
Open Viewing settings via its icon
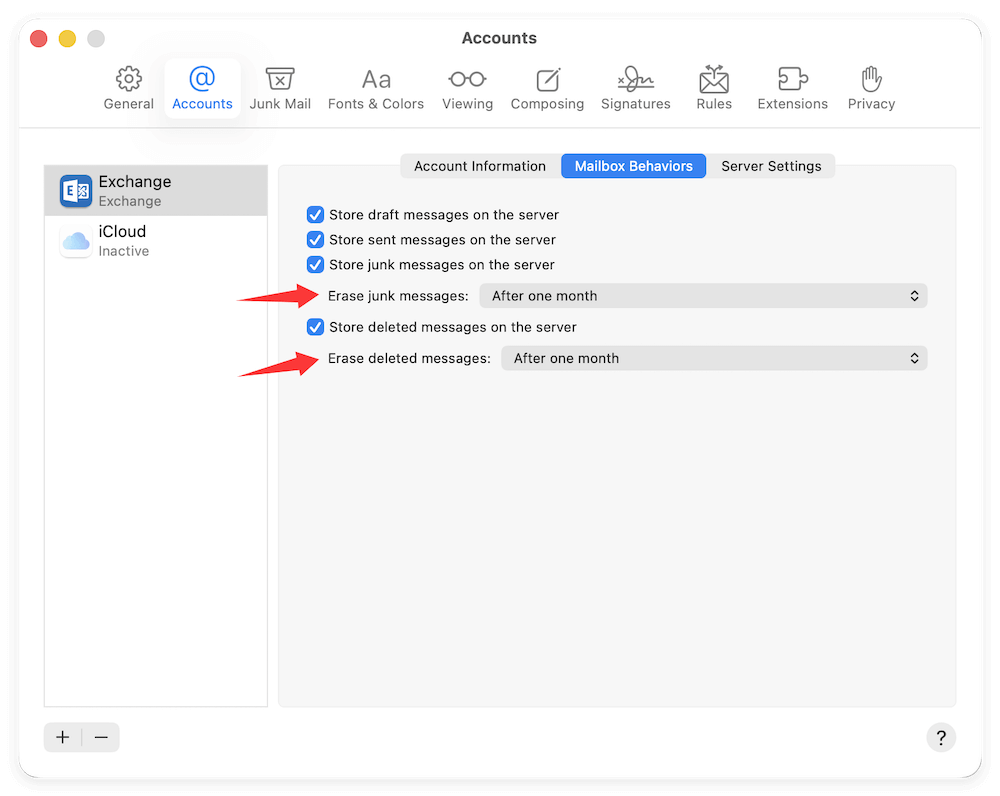(467, 88)
